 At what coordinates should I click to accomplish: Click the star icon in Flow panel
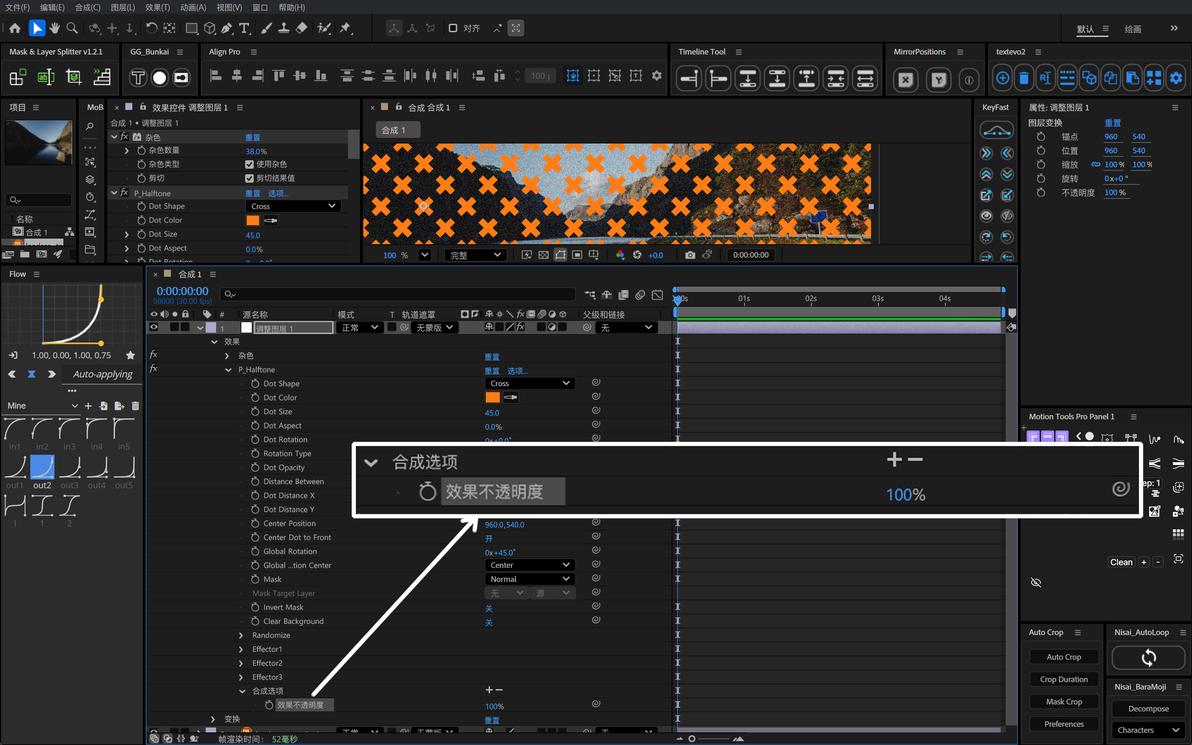[130, 355]
